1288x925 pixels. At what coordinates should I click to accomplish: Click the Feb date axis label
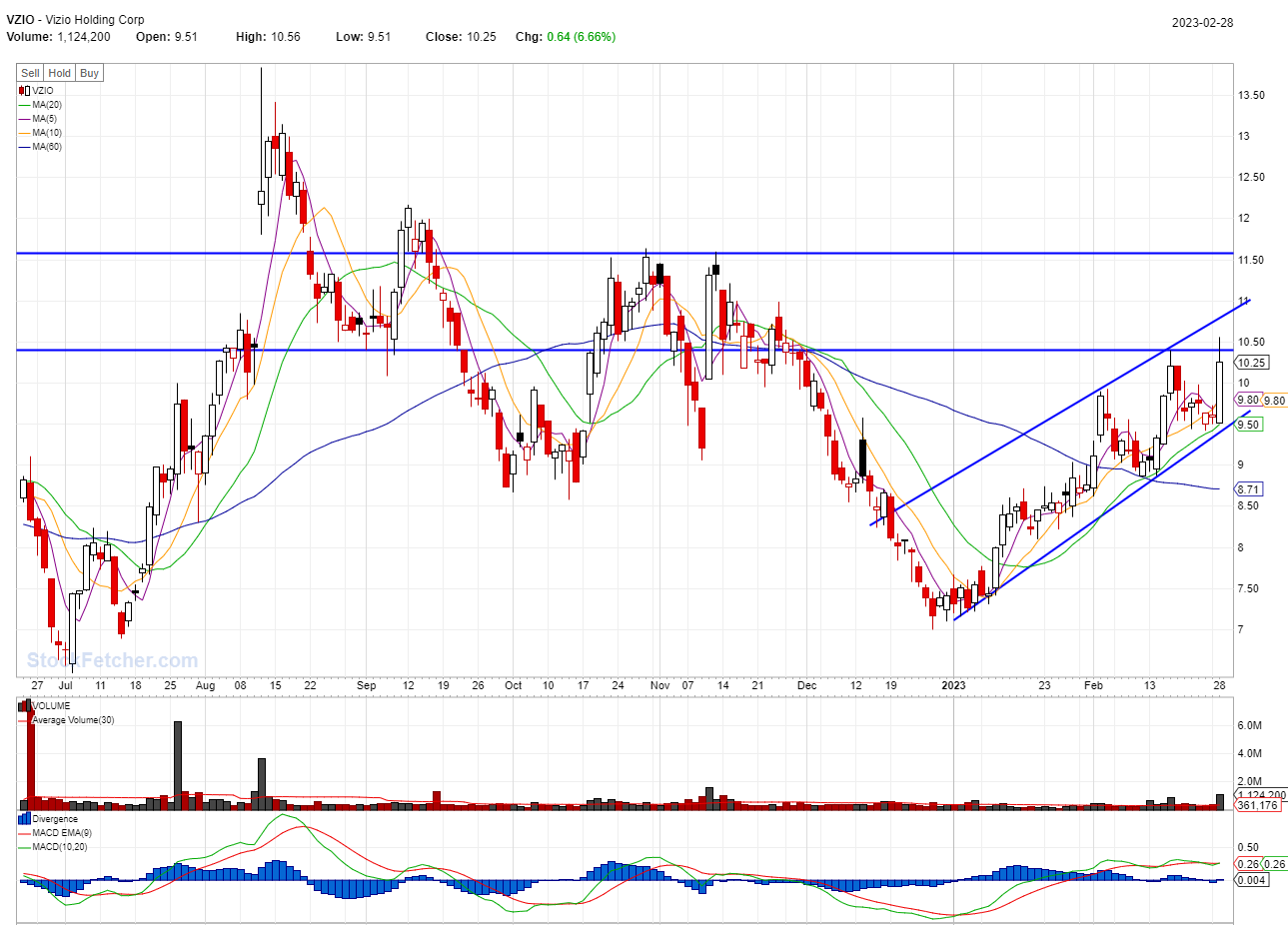[1093, 685]
